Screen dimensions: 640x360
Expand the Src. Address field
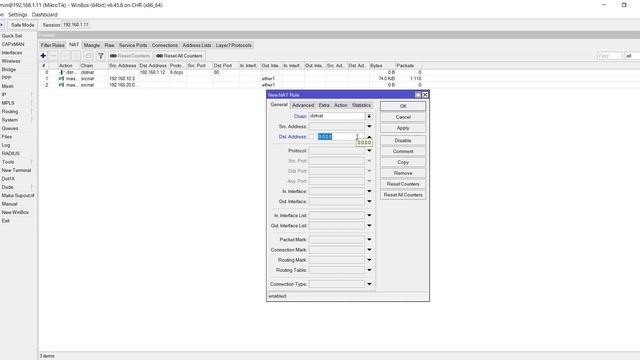coord(369,127)
